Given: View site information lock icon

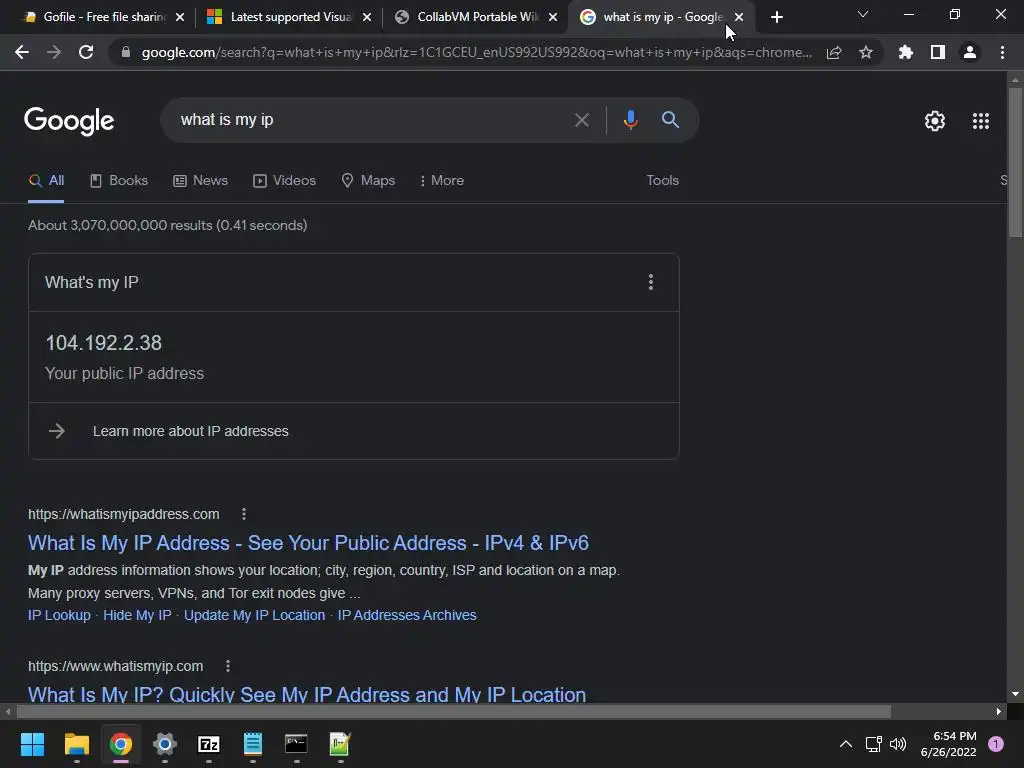Looking at the screenshot, I should tap(126, 52).
